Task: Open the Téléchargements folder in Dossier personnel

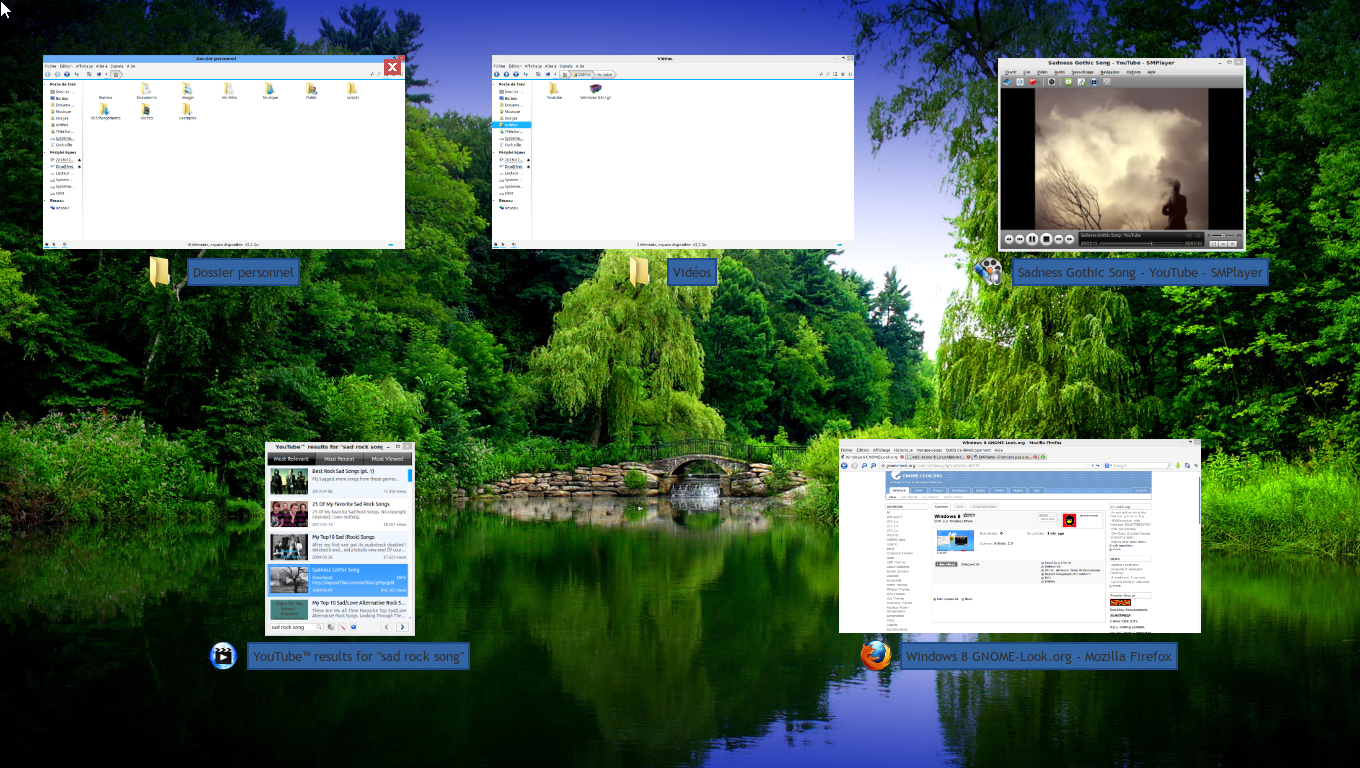Action: click(105, 111)
